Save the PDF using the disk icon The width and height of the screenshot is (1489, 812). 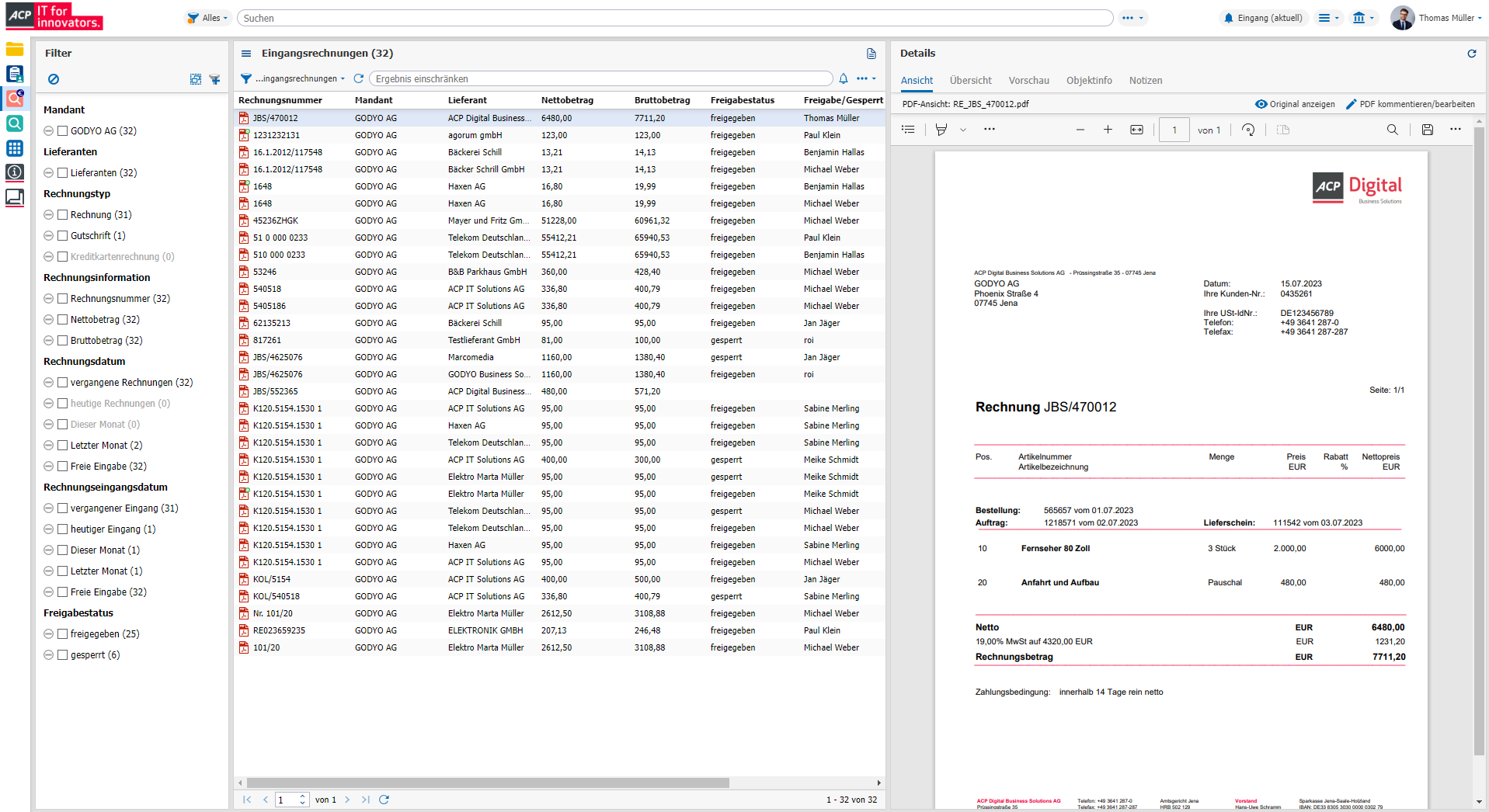pos(1428,130)
